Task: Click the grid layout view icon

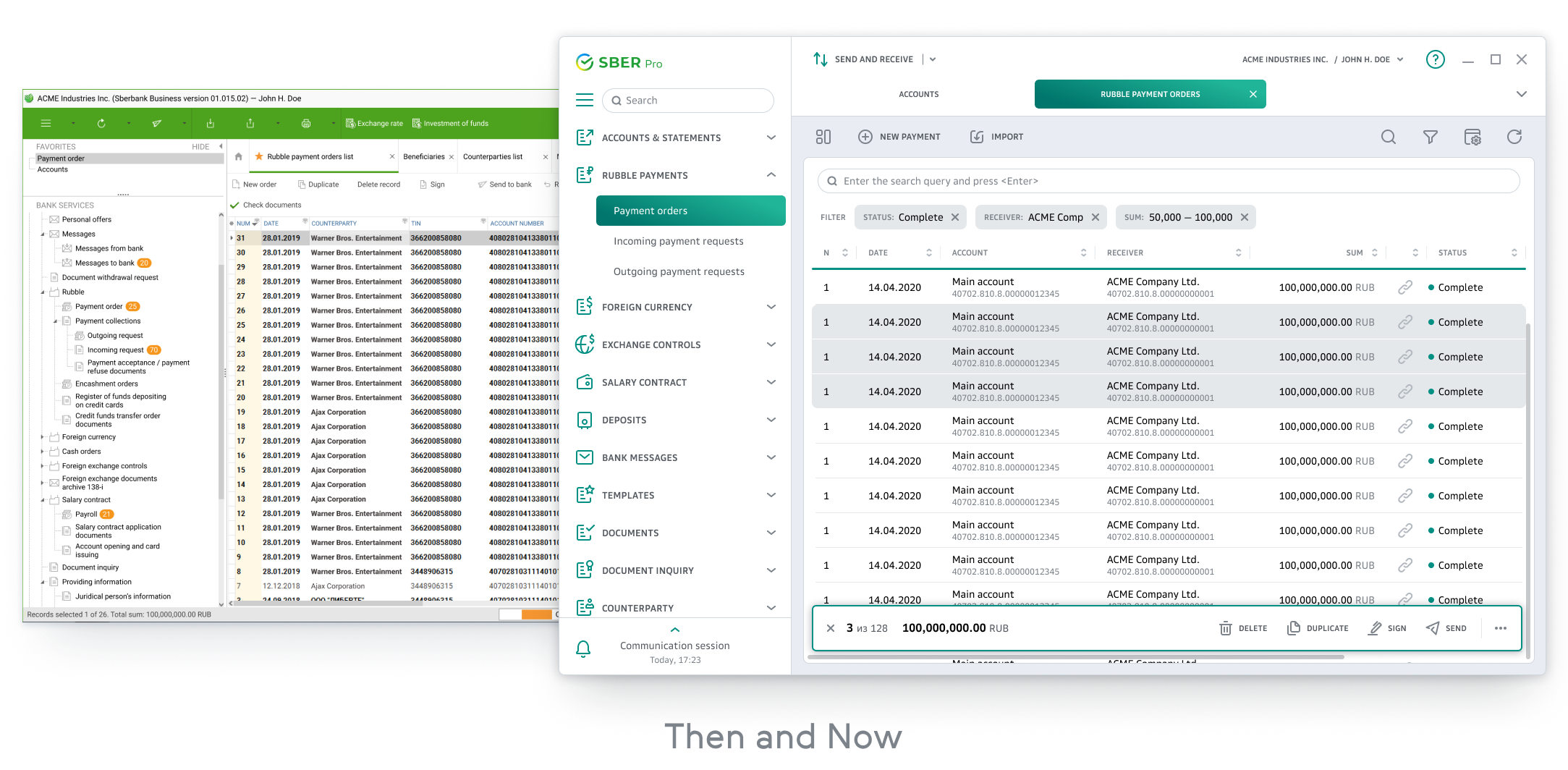Action: [x=823, y=137]
